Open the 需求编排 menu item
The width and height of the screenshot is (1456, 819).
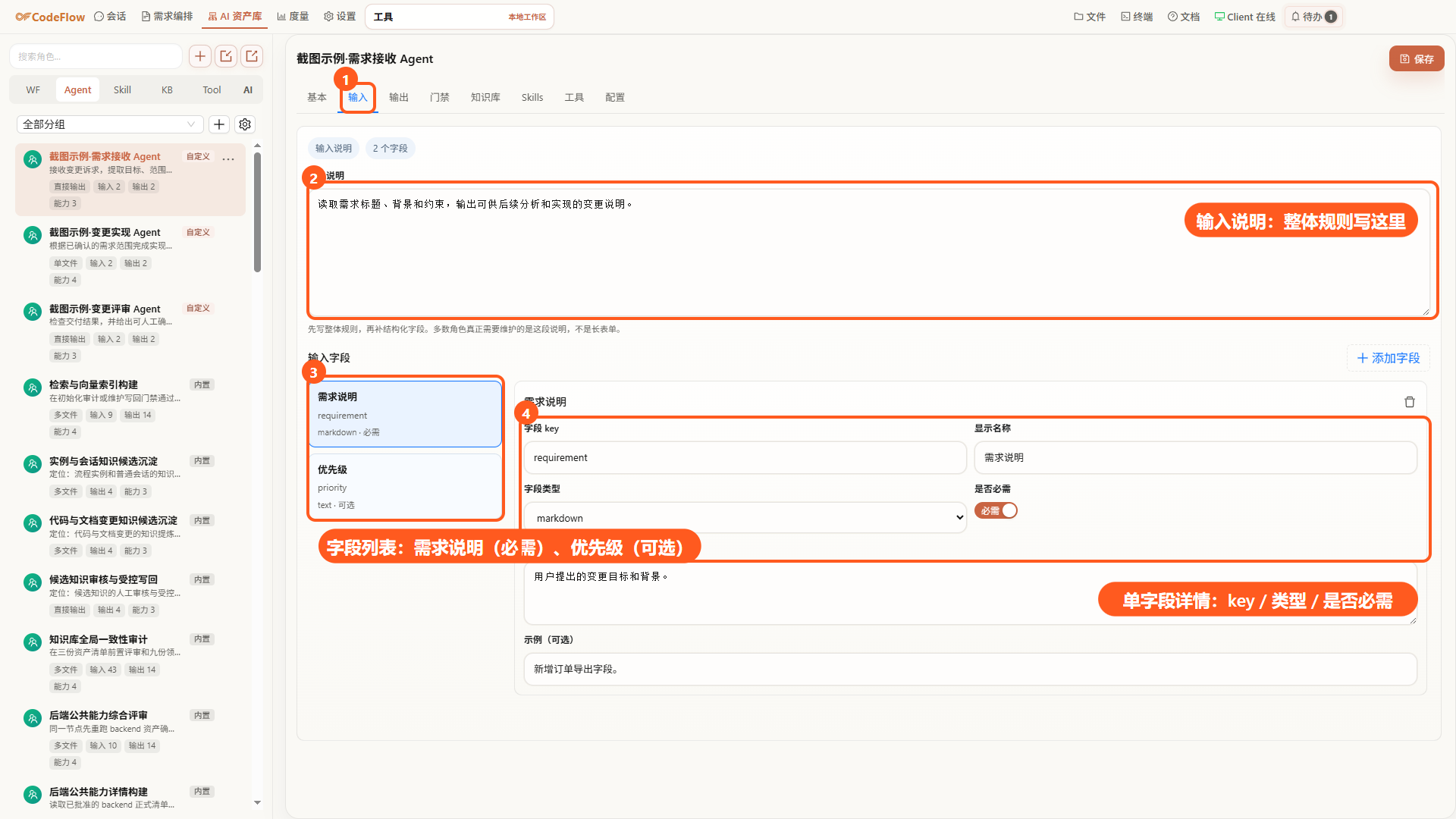pos(167,17)
